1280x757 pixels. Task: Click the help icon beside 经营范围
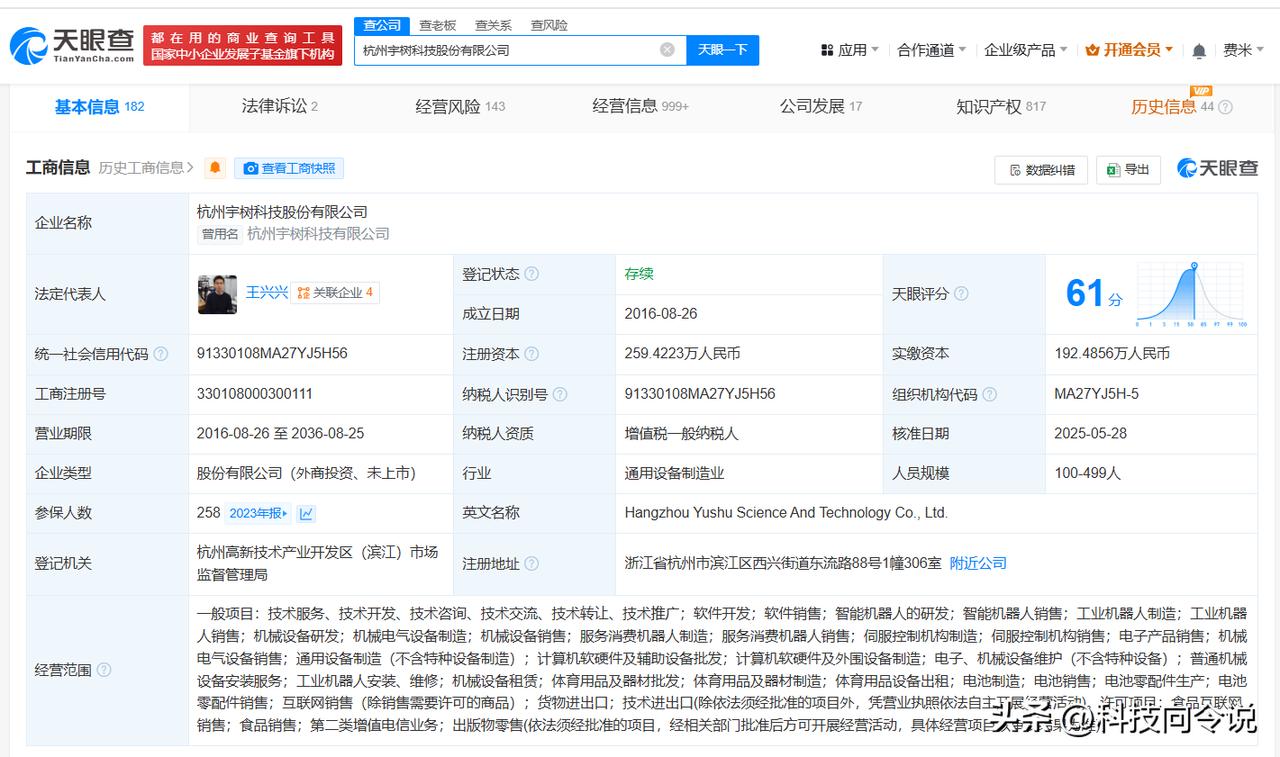(x=104, y=670)
